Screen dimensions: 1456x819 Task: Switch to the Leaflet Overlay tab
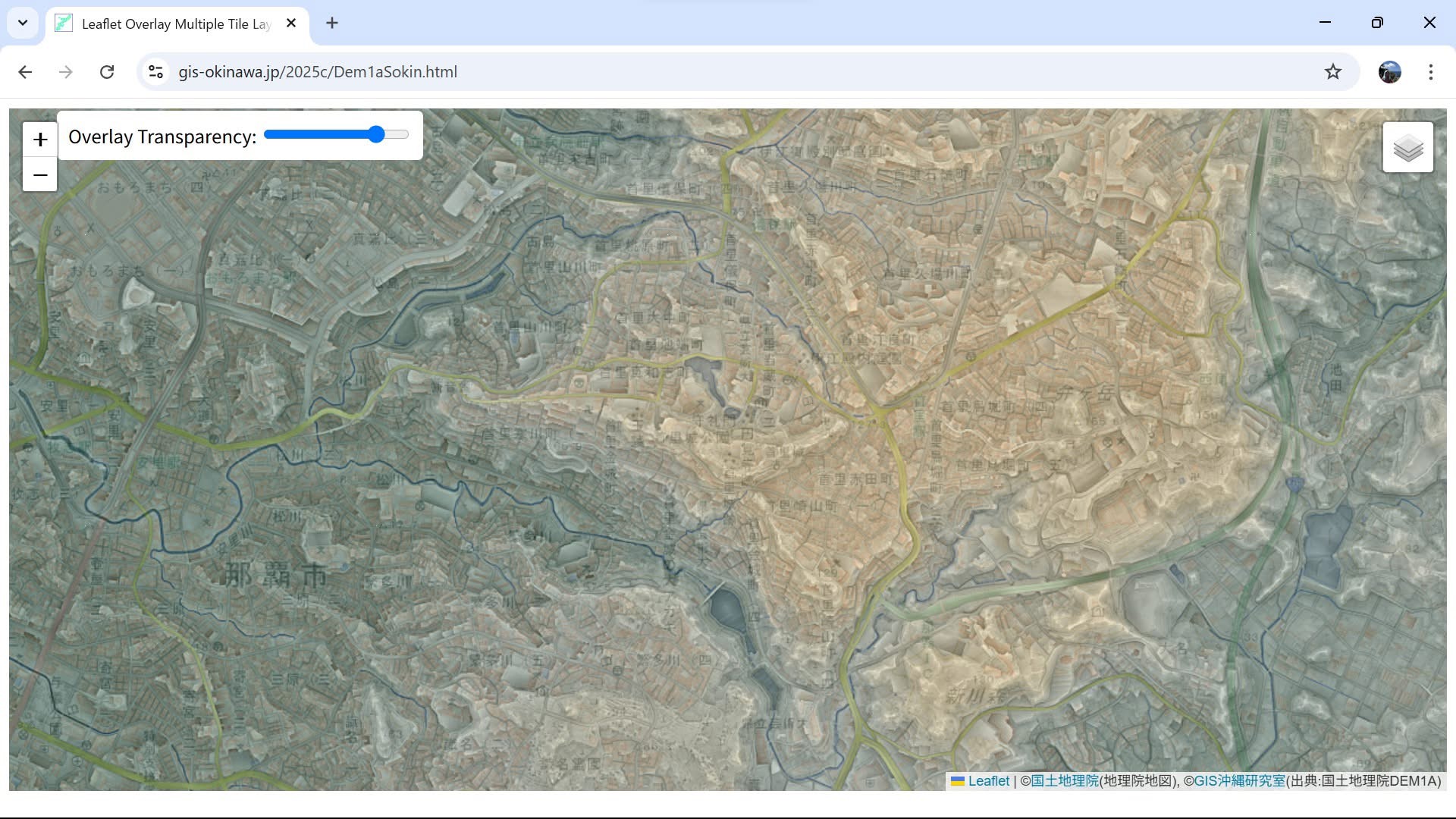click(167, 24)
